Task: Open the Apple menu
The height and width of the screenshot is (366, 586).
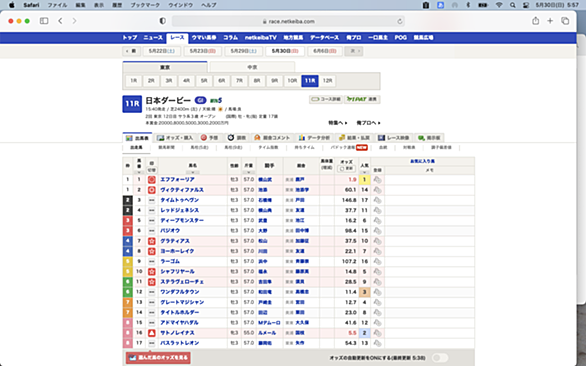Action: pos(12,5)
